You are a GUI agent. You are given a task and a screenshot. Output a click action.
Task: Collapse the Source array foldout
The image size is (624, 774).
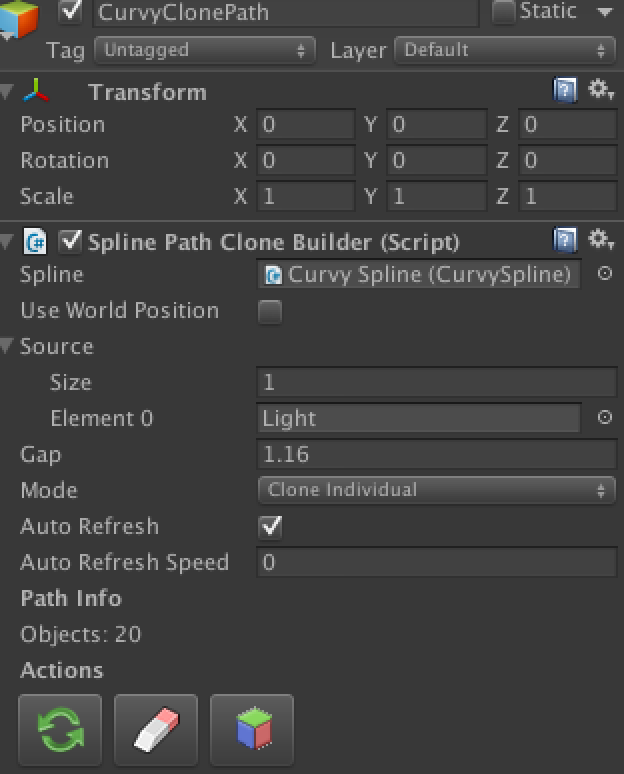click(6, 346)
